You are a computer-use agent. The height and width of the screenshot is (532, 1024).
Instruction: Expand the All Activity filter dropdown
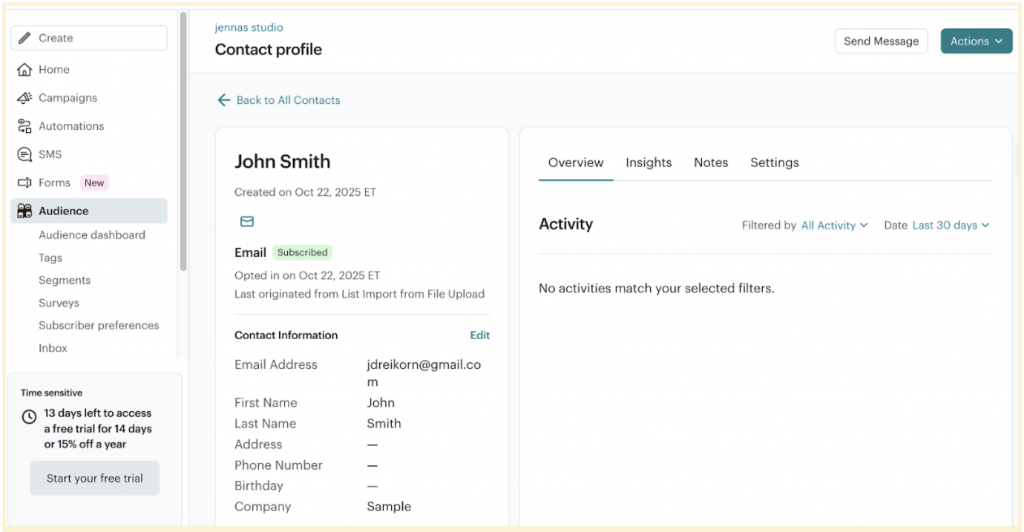[x=835, y=225]
